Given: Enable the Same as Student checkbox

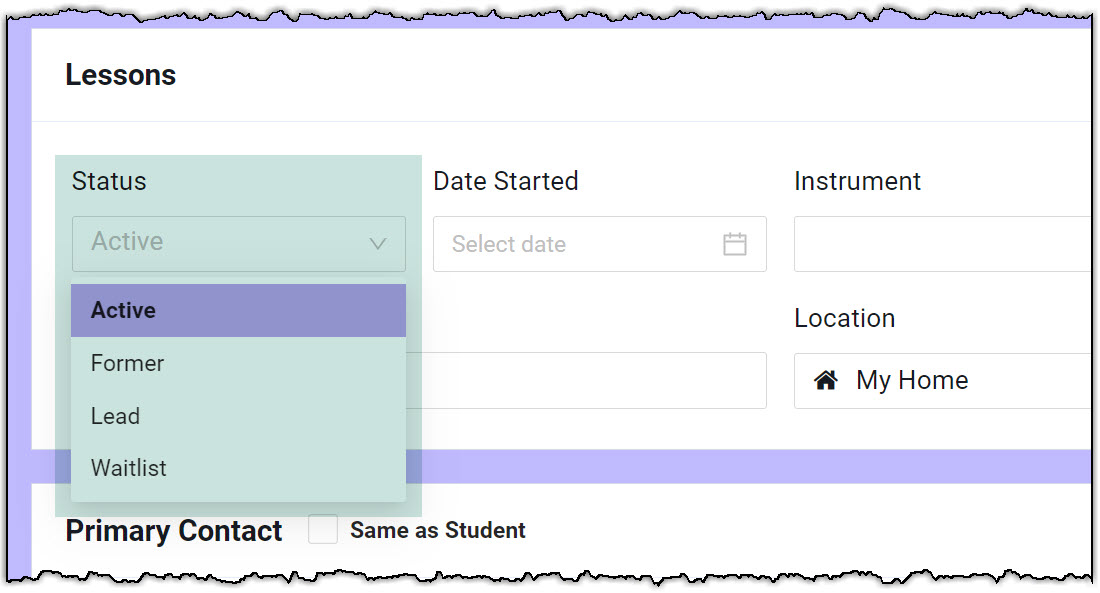Looking at the screenshot, I should (x=323, y=530).
